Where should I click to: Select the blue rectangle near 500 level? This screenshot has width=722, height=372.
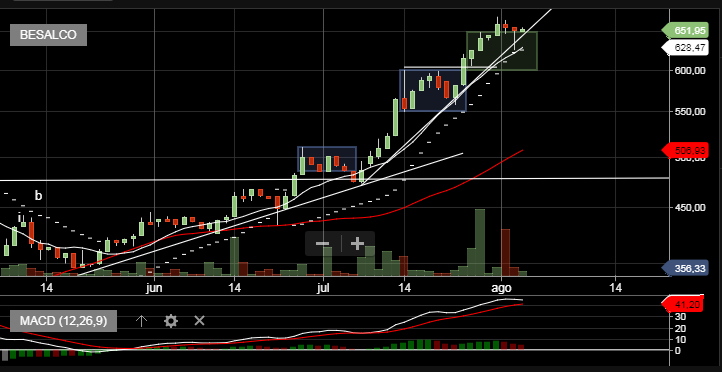coord(327,159)
